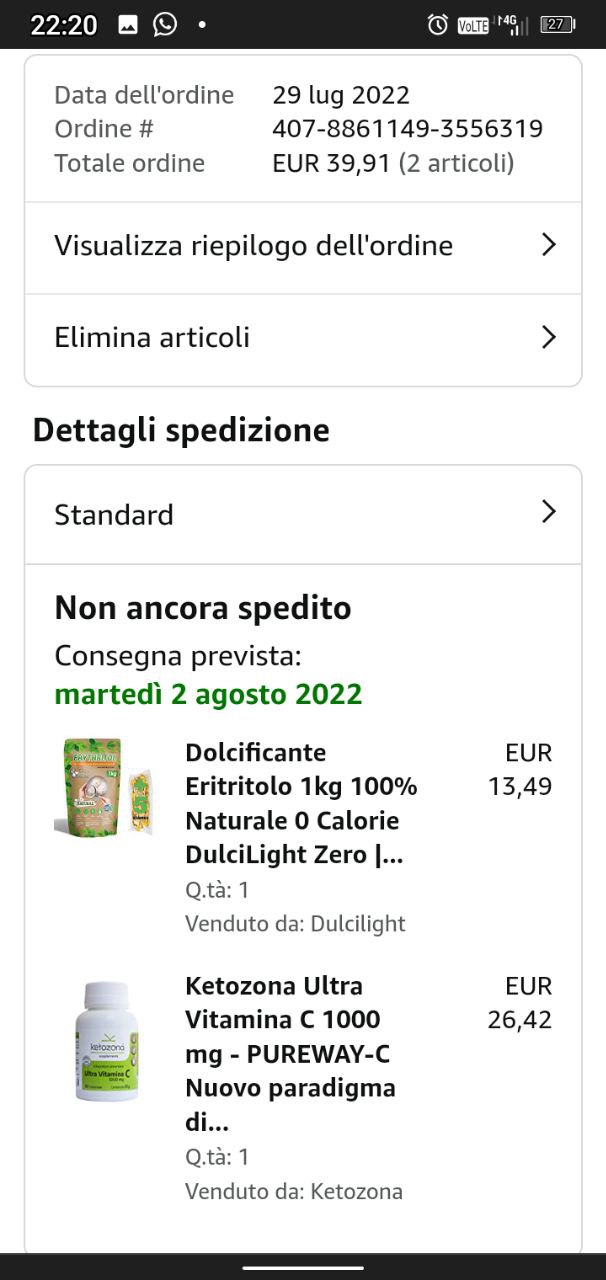Expand the chevron next to Visualizza riepilogo dell'ordine
The height and width of the screenshot is (1280, 606).
[548, 245]
